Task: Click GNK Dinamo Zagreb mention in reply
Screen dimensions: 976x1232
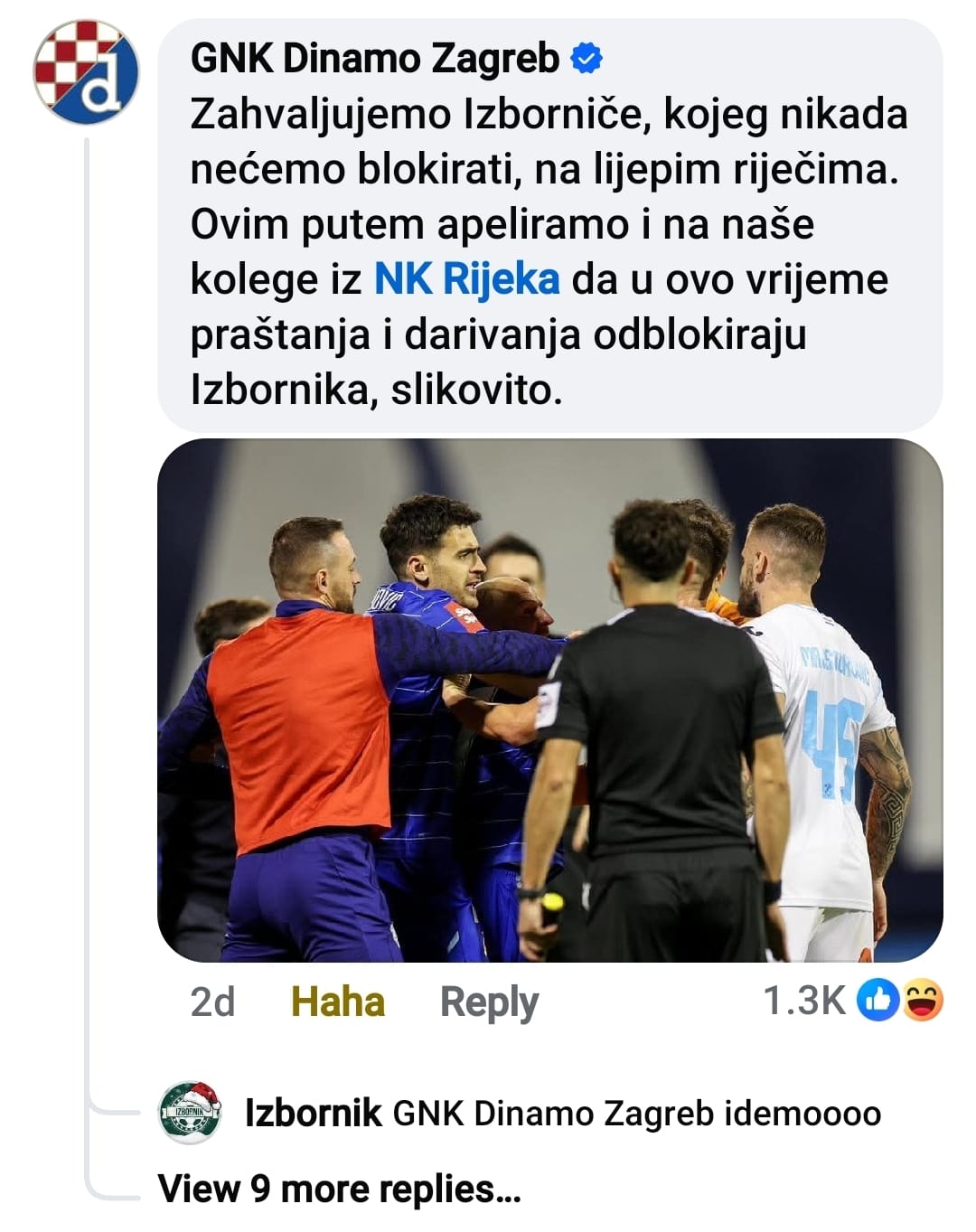Action: (553, 1114)
